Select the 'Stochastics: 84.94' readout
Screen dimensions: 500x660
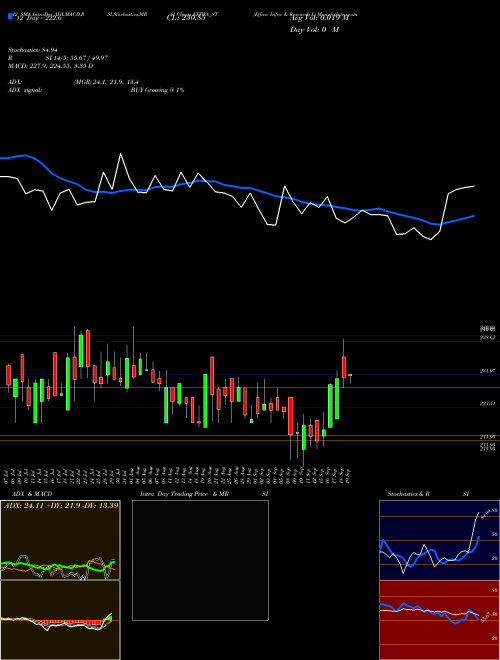pos(33,50)
